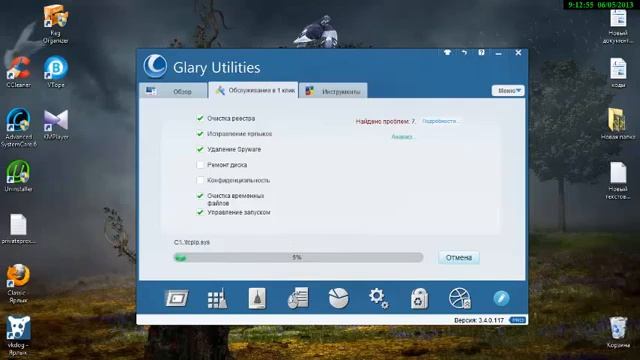Click the Registry Cleaner grid-broom icon
The width and height of the screenshot is (640, 360).
click(217, 298)
